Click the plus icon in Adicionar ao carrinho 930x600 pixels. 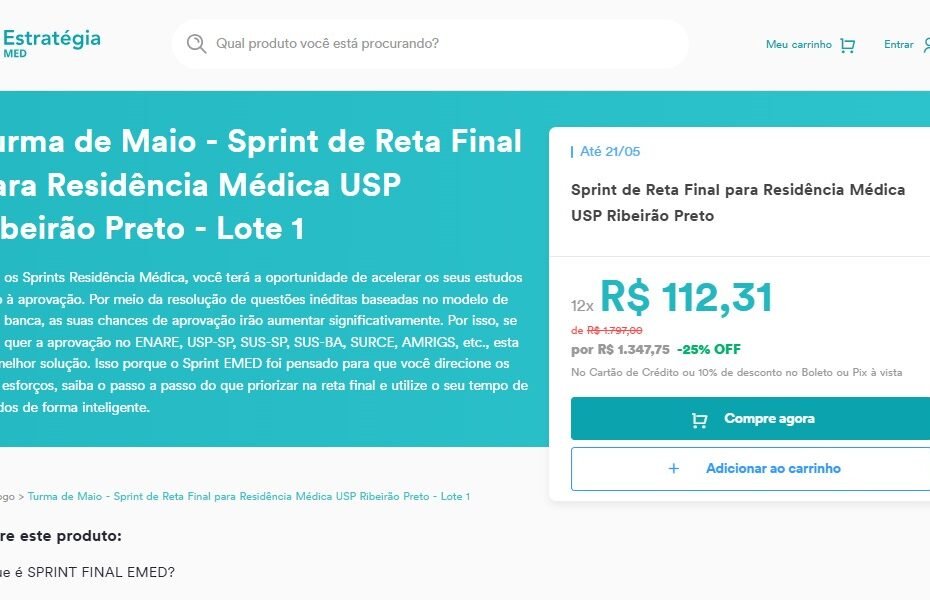(674, 468)
